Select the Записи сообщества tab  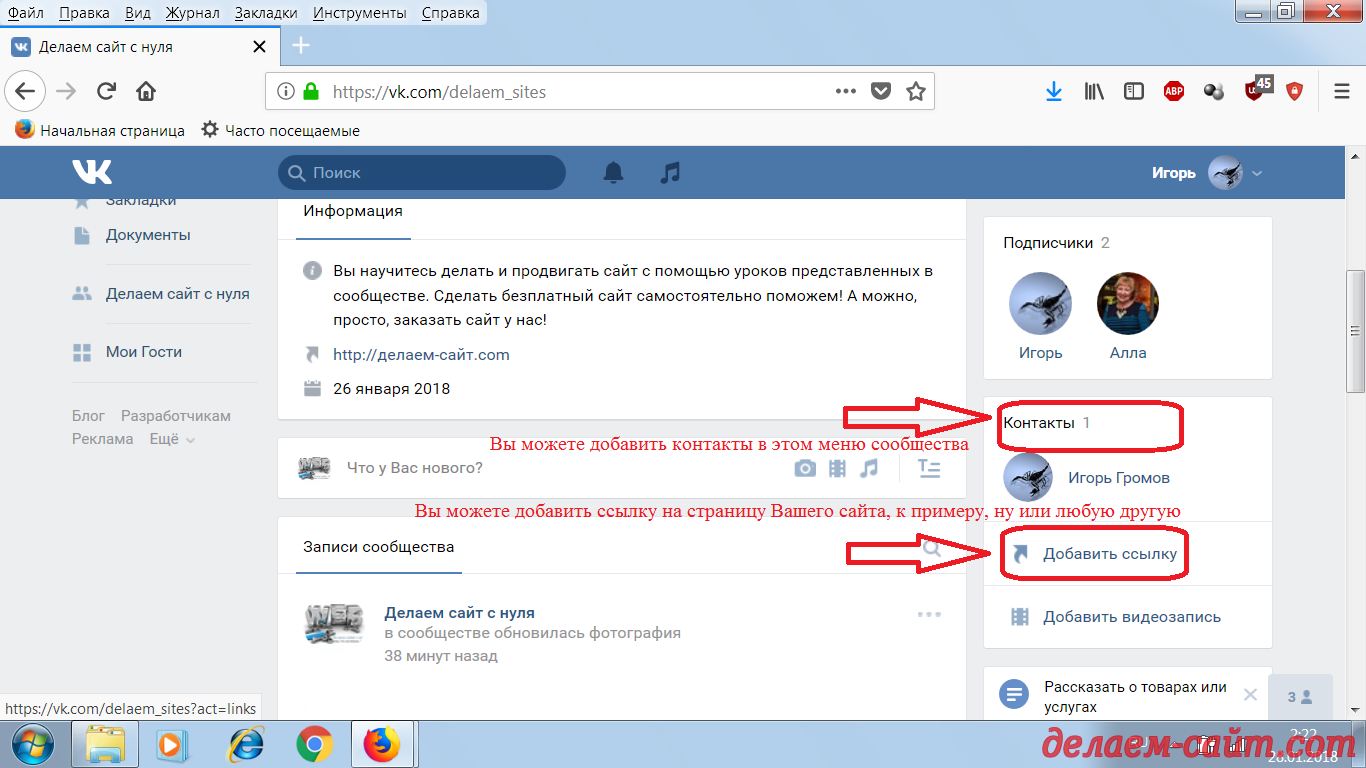[379, 547]
